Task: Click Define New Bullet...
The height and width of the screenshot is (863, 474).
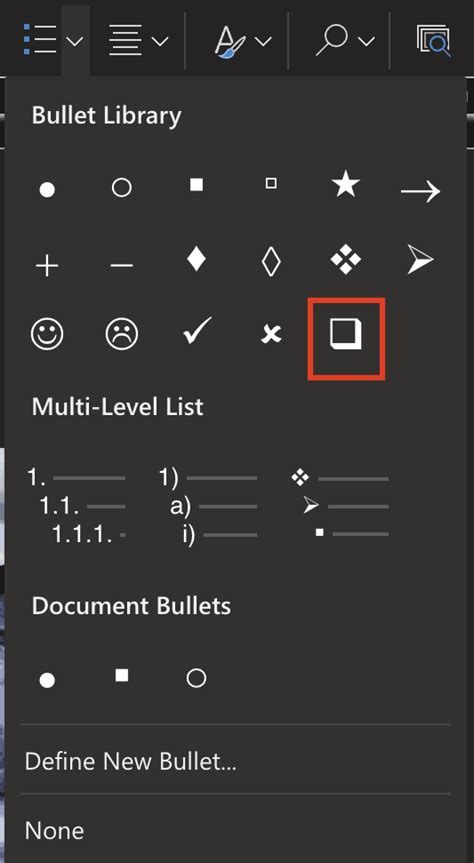Action: tap(130, 761)
